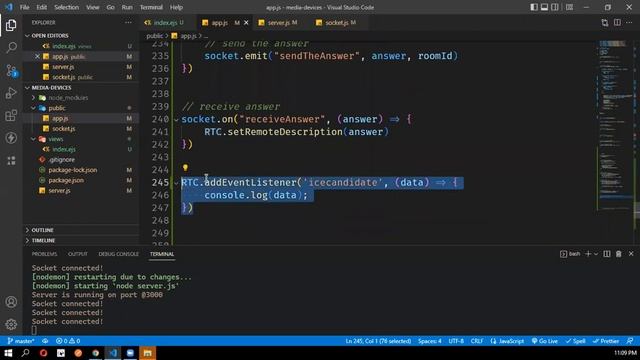Fold code at line 240

pos(176,120)
